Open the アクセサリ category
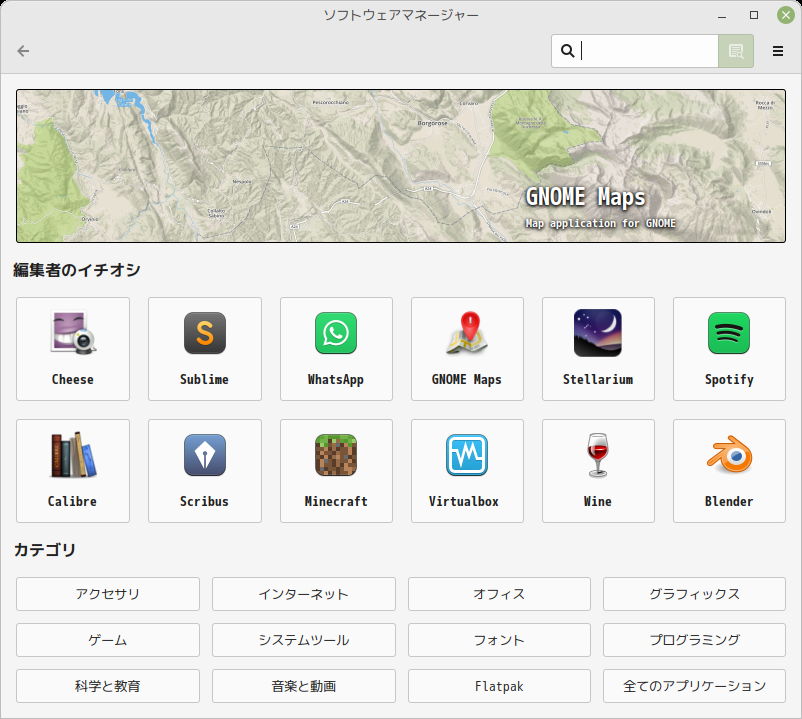Viewport: 802px width, 719px height. [108, 594]
